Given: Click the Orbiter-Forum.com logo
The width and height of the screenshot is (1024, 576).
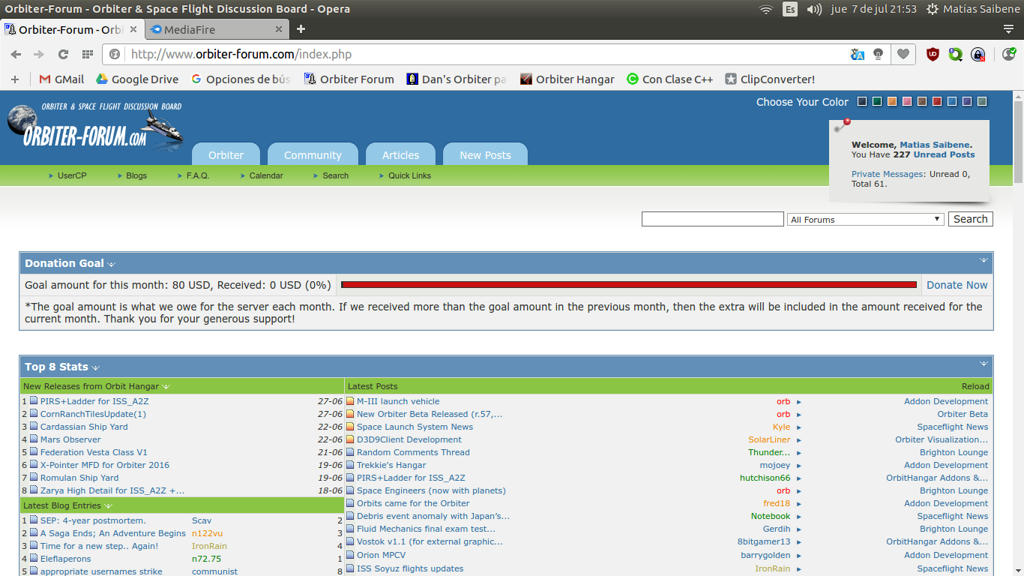Looking at the screenshot, I should [x=95, y=125].
